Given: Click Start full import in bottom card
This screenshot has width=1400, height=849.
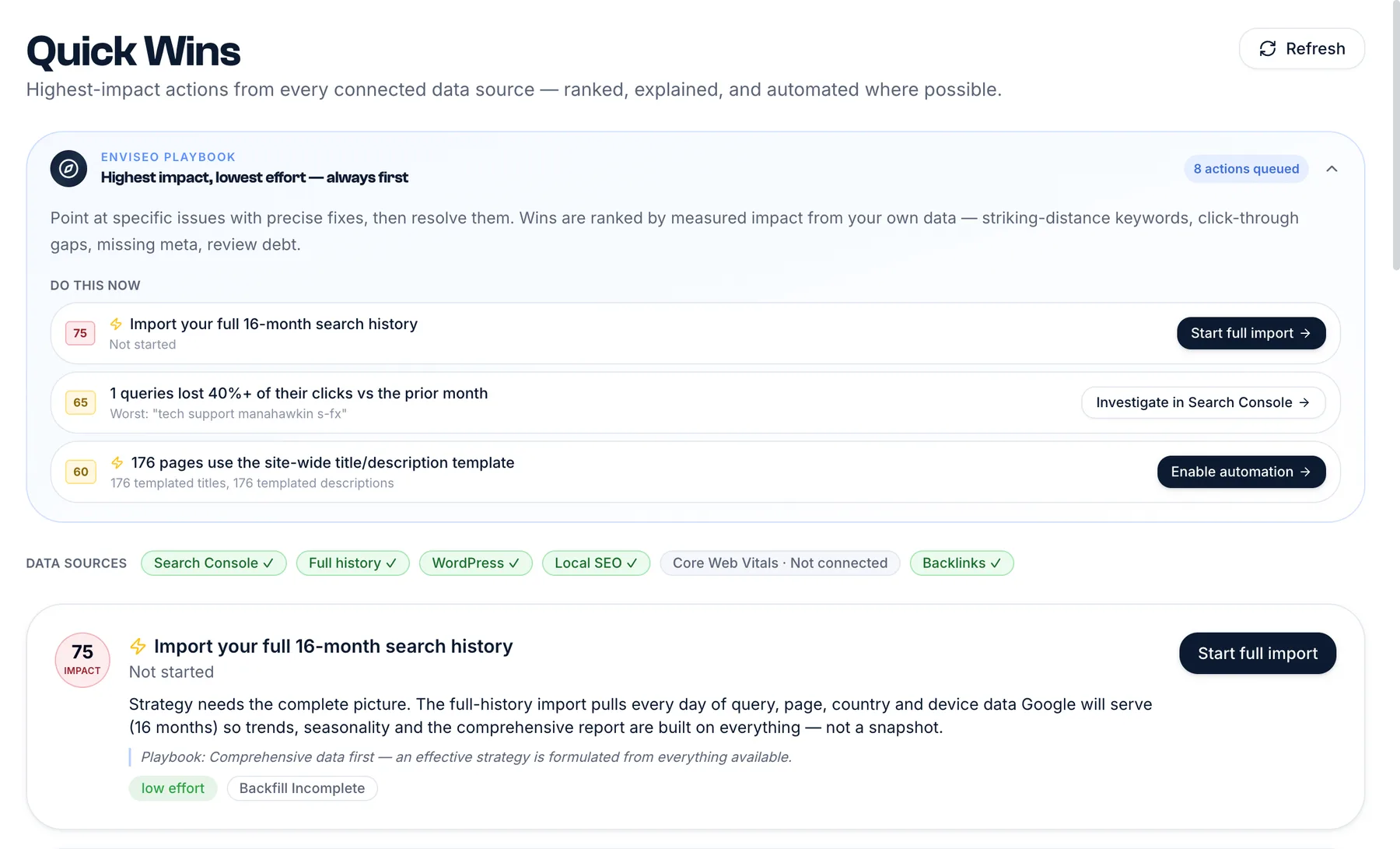Looking at the screenshot, I should pyautogui.click(x=1258, y=653).
